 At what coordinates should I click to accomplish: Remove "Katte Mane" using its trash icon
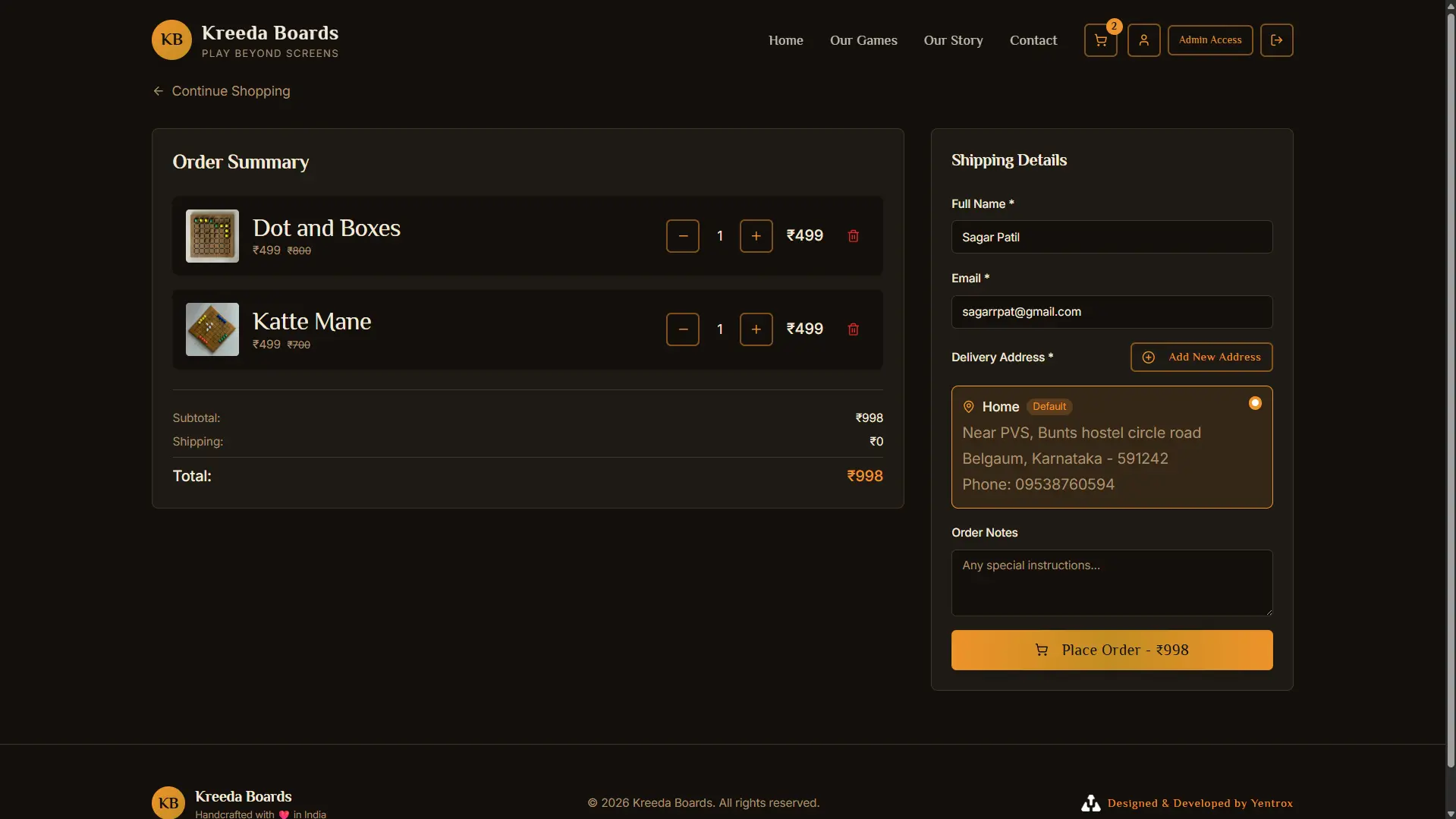tap(853, 329)
